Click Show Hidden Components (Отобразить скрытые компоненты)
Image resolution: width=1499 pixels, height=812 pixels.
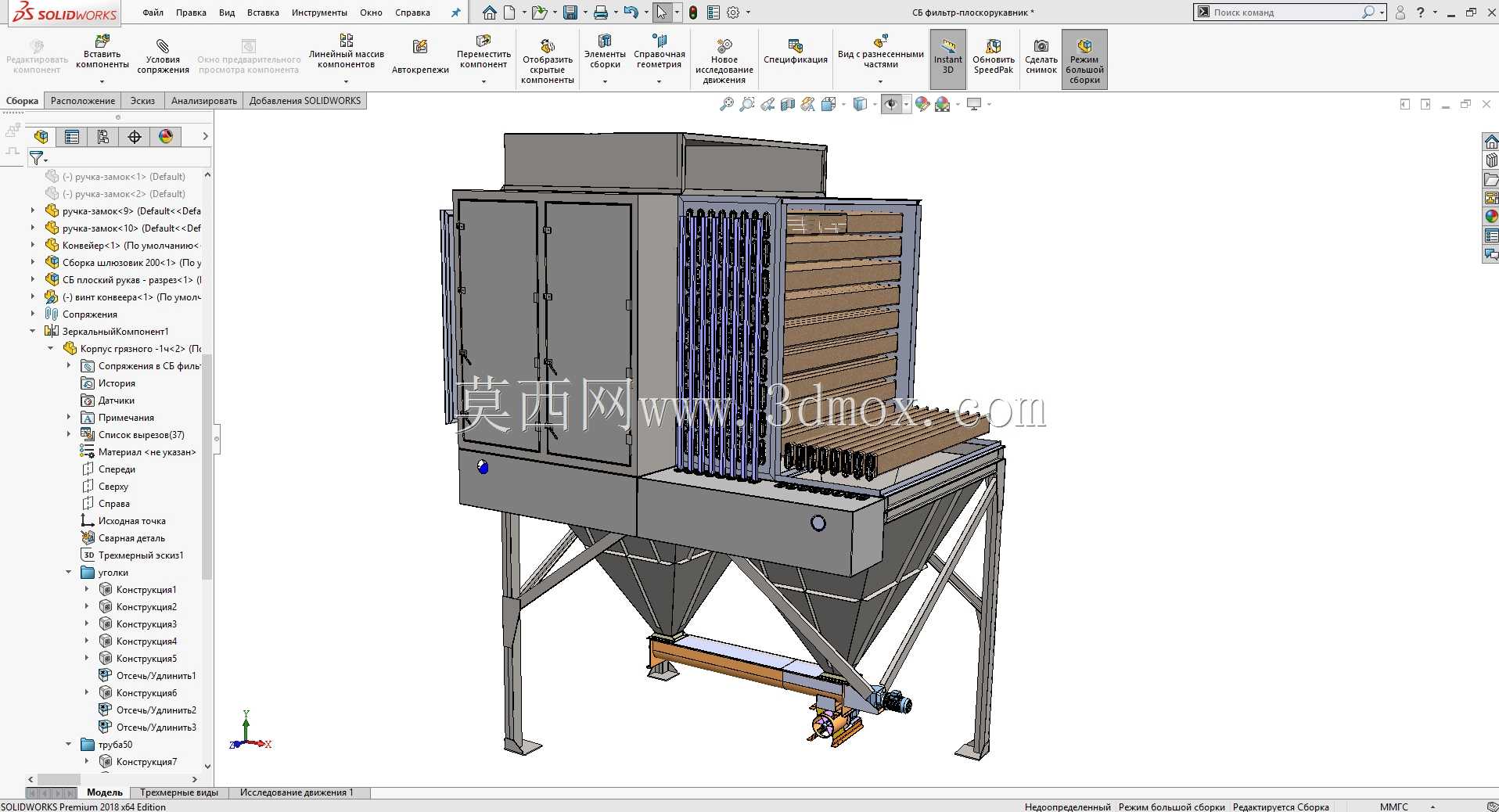[548, 61]
